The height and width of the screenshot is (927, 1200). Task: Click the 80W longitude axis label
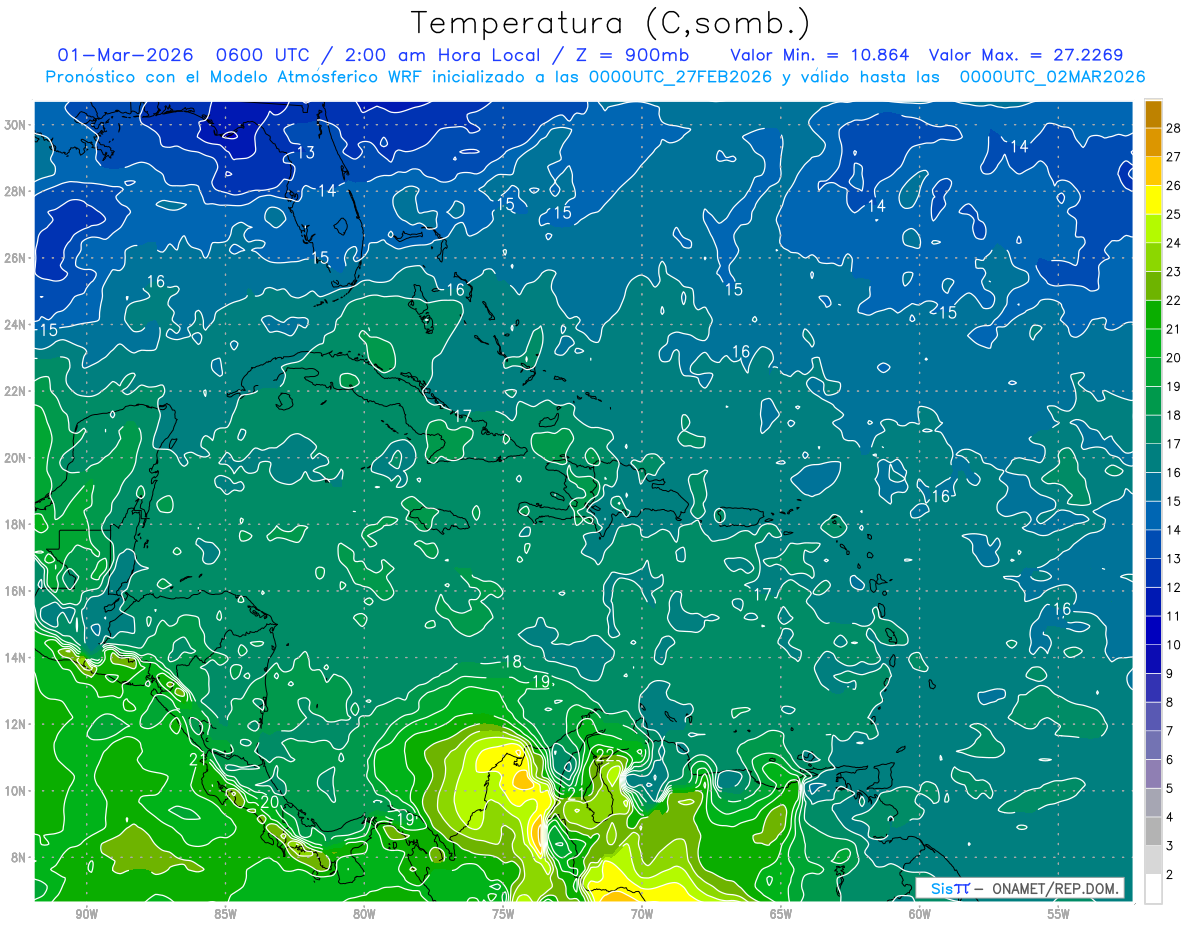(364, 914)
